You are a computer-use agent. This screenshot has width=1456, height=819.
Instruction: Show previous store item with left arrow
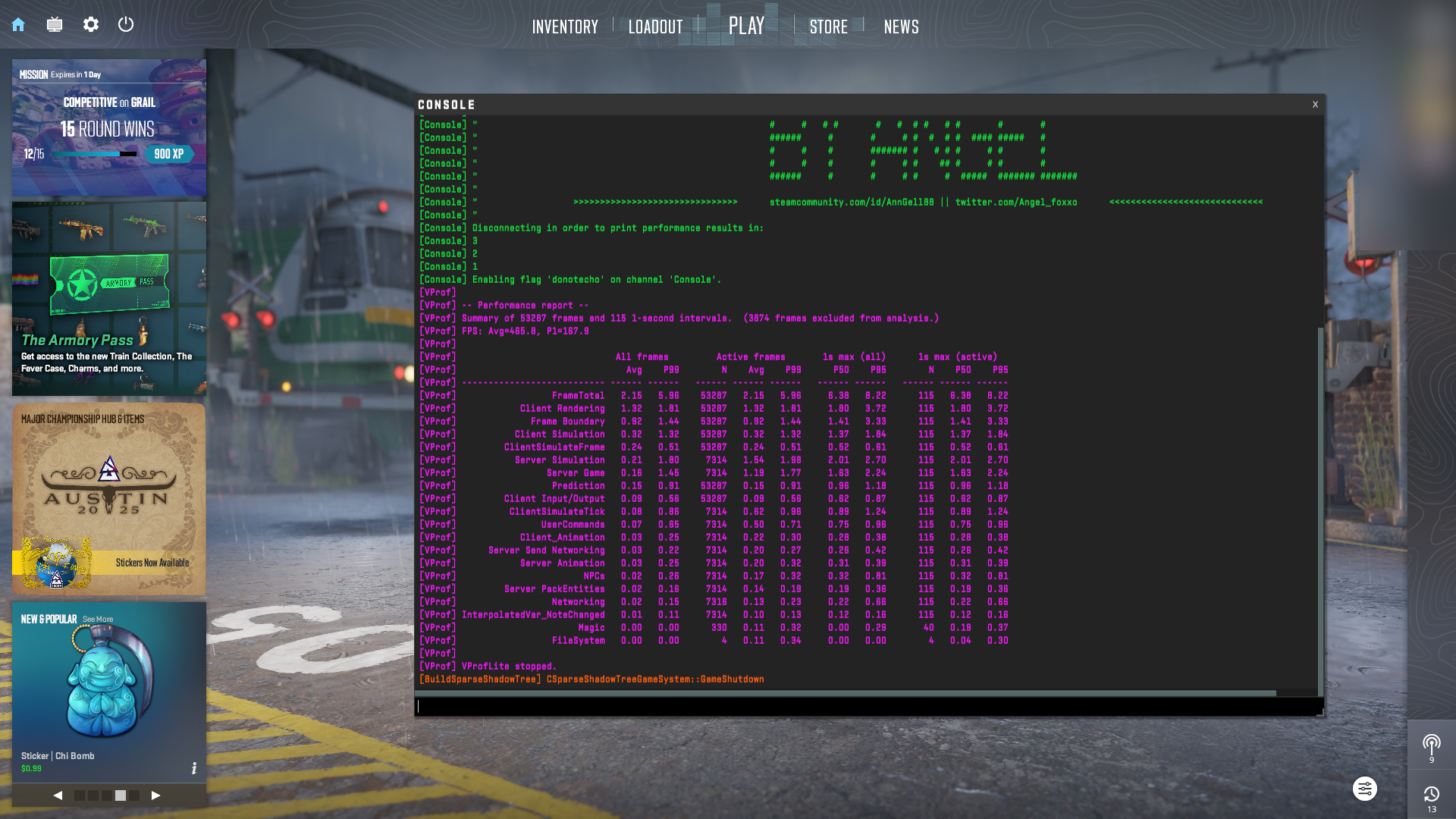click(x=58, y=795)
